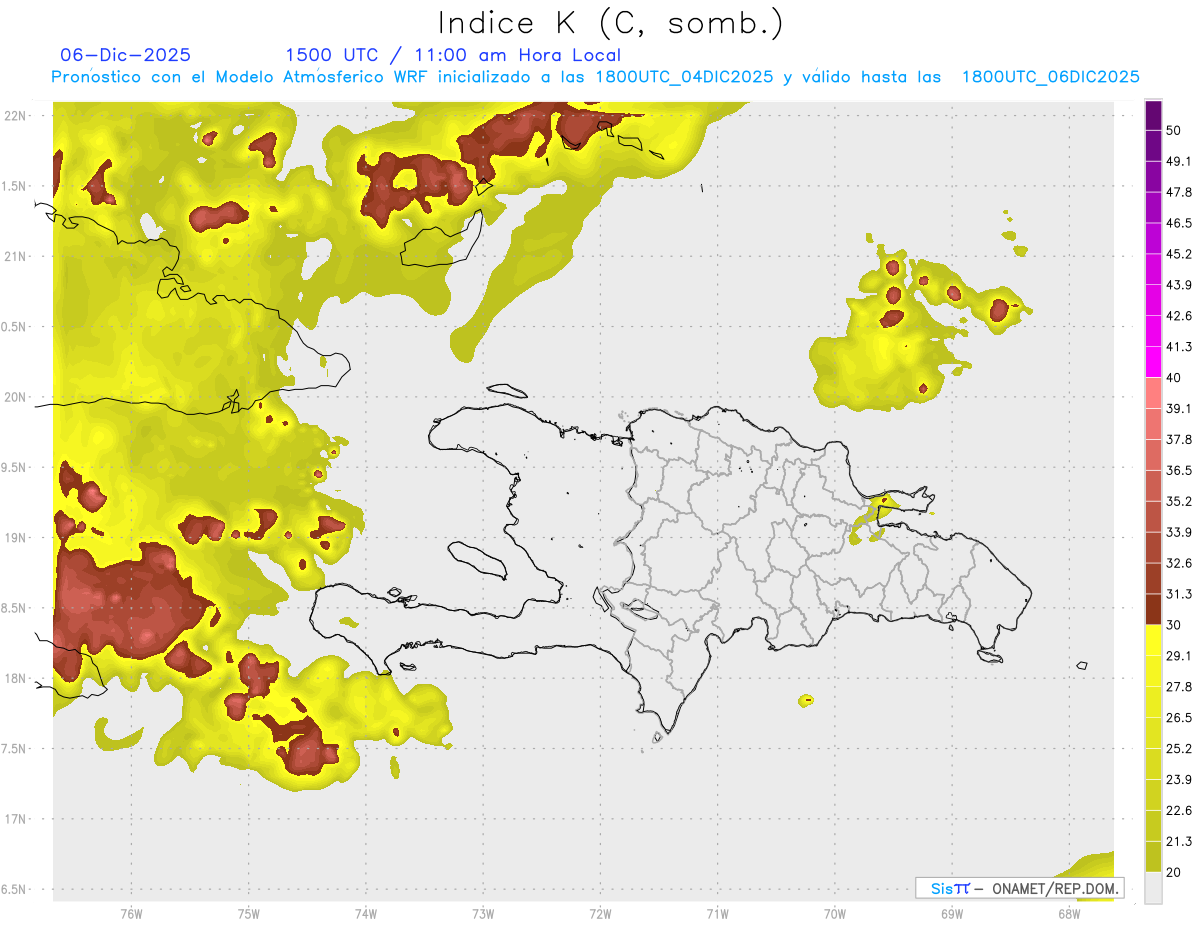Click the 17N latitude axis label
This screenshot has height=927, width=1200.
tap(15, 819)
